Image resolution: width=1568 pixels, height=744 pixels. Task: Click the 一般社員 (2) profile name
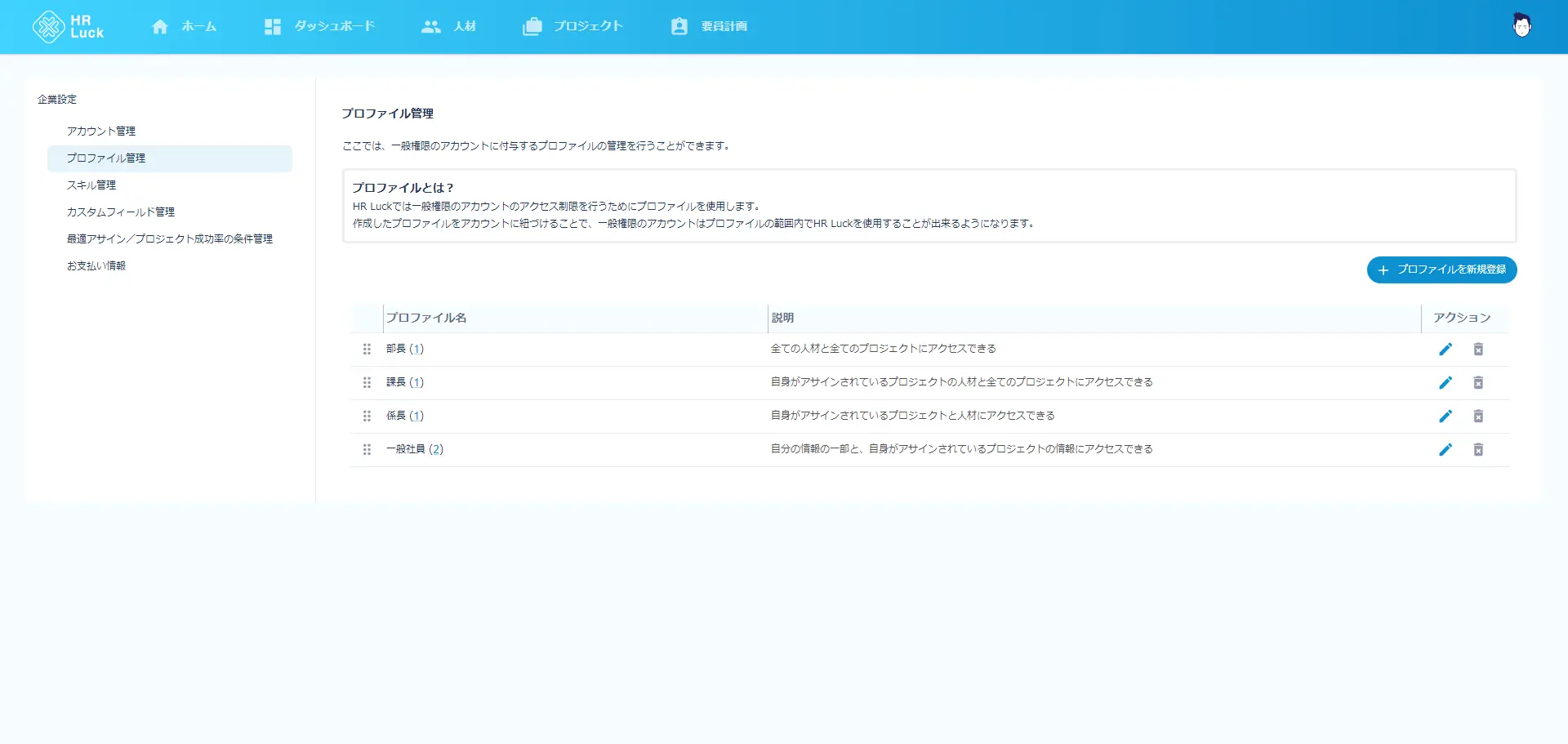coord(415,449)
